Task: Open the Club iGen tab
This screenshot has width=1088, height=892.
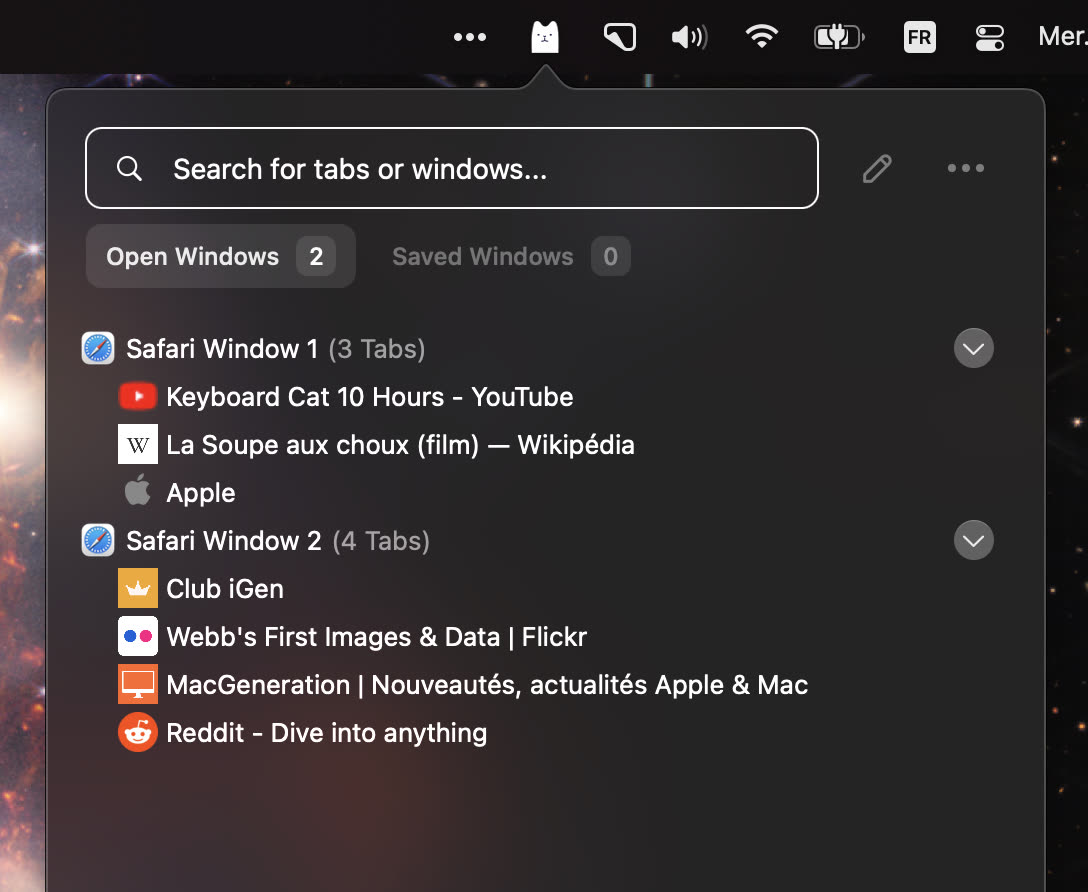Action: coord(201,589)
